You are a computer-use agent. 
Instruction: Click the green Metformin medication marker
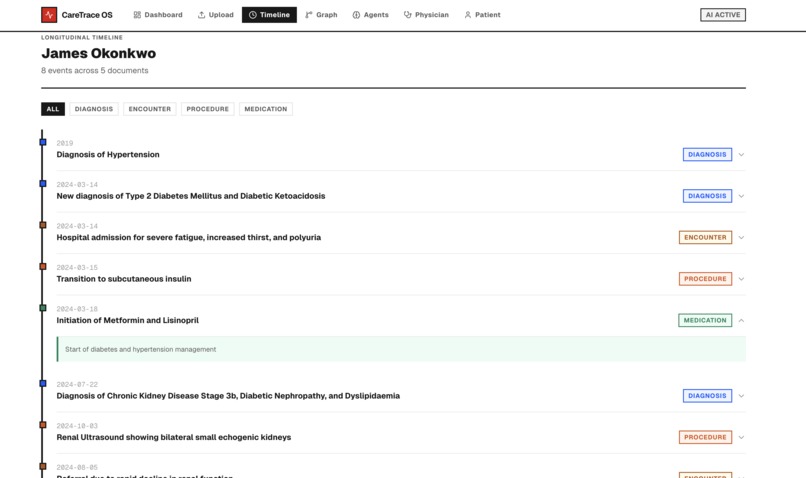pyautogui.click(x=43, y=308)
